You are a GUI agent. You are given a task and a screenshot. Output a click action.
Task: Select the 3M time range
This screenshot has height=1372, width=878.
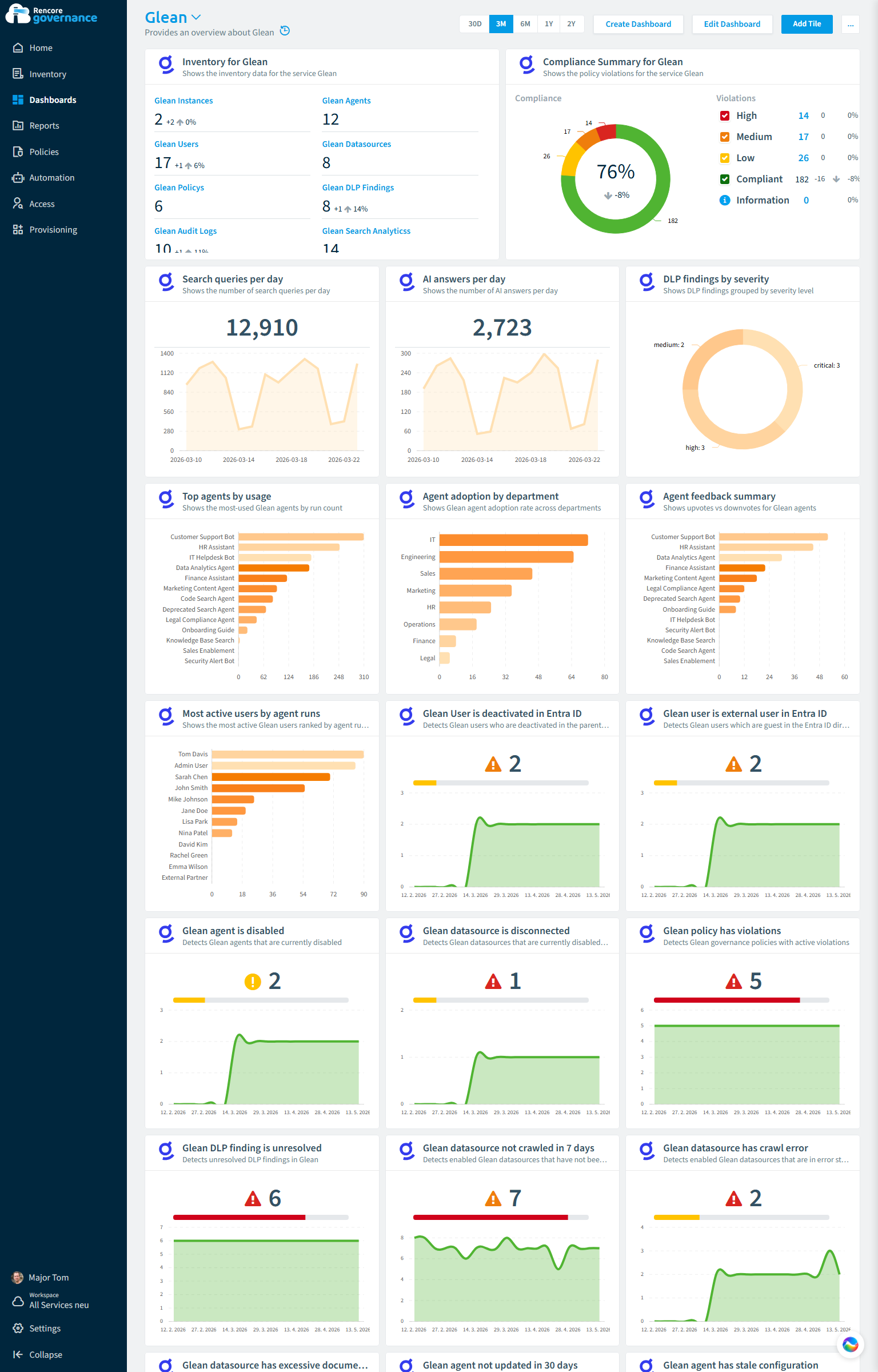[x=501, y=24]
